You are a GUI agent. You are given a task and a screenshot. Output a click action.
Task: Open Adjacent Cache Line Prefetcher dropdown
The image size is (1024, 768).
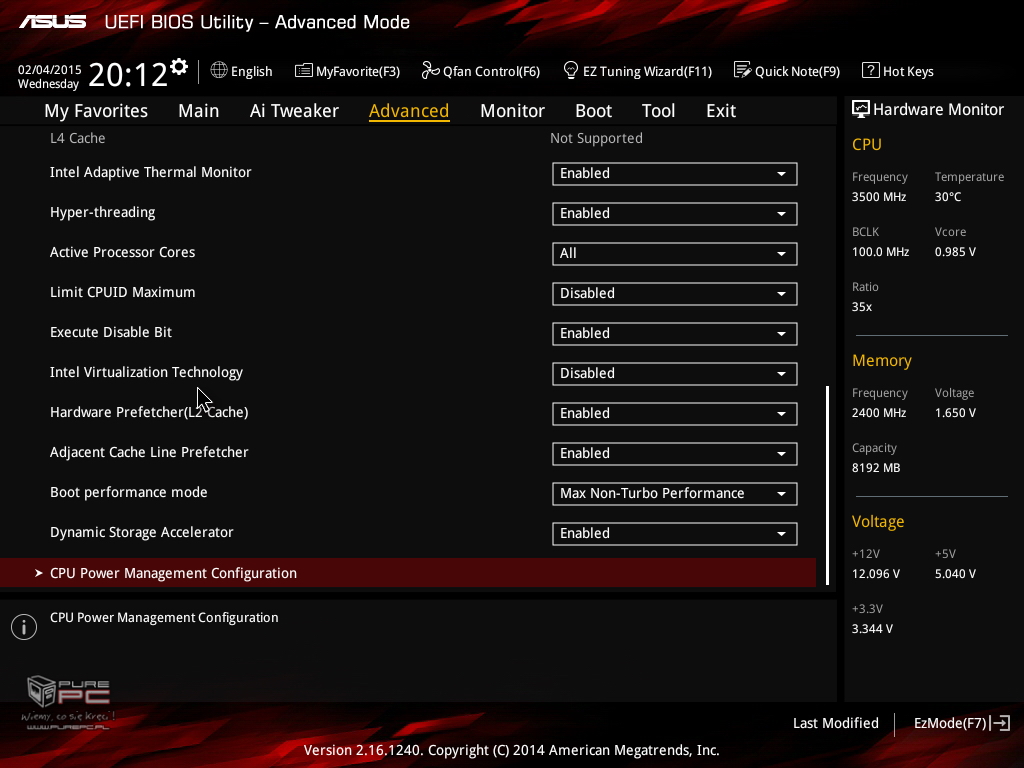(x=675, y=453)
